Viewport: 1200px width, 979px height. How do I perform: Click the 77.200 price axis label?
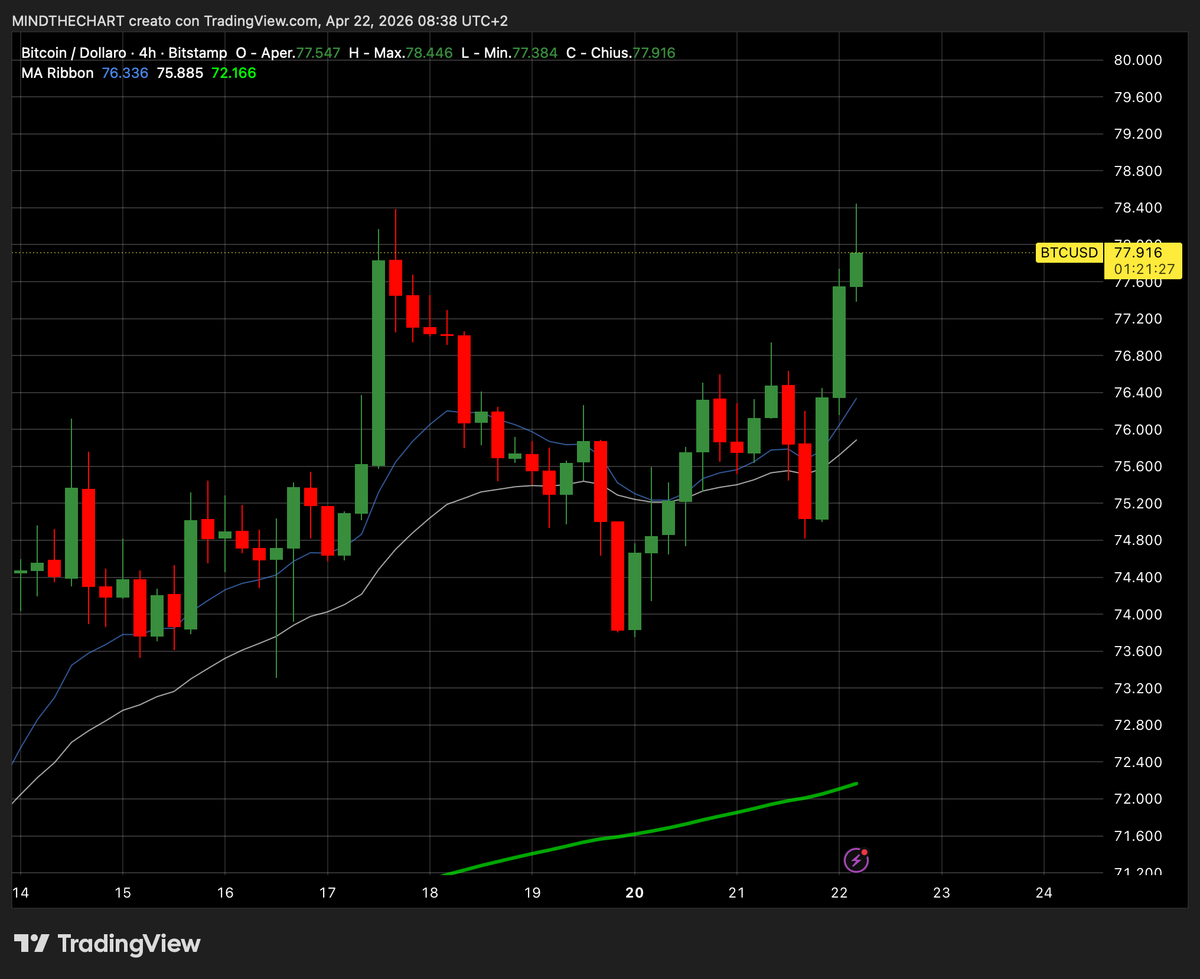(1137, 319)
